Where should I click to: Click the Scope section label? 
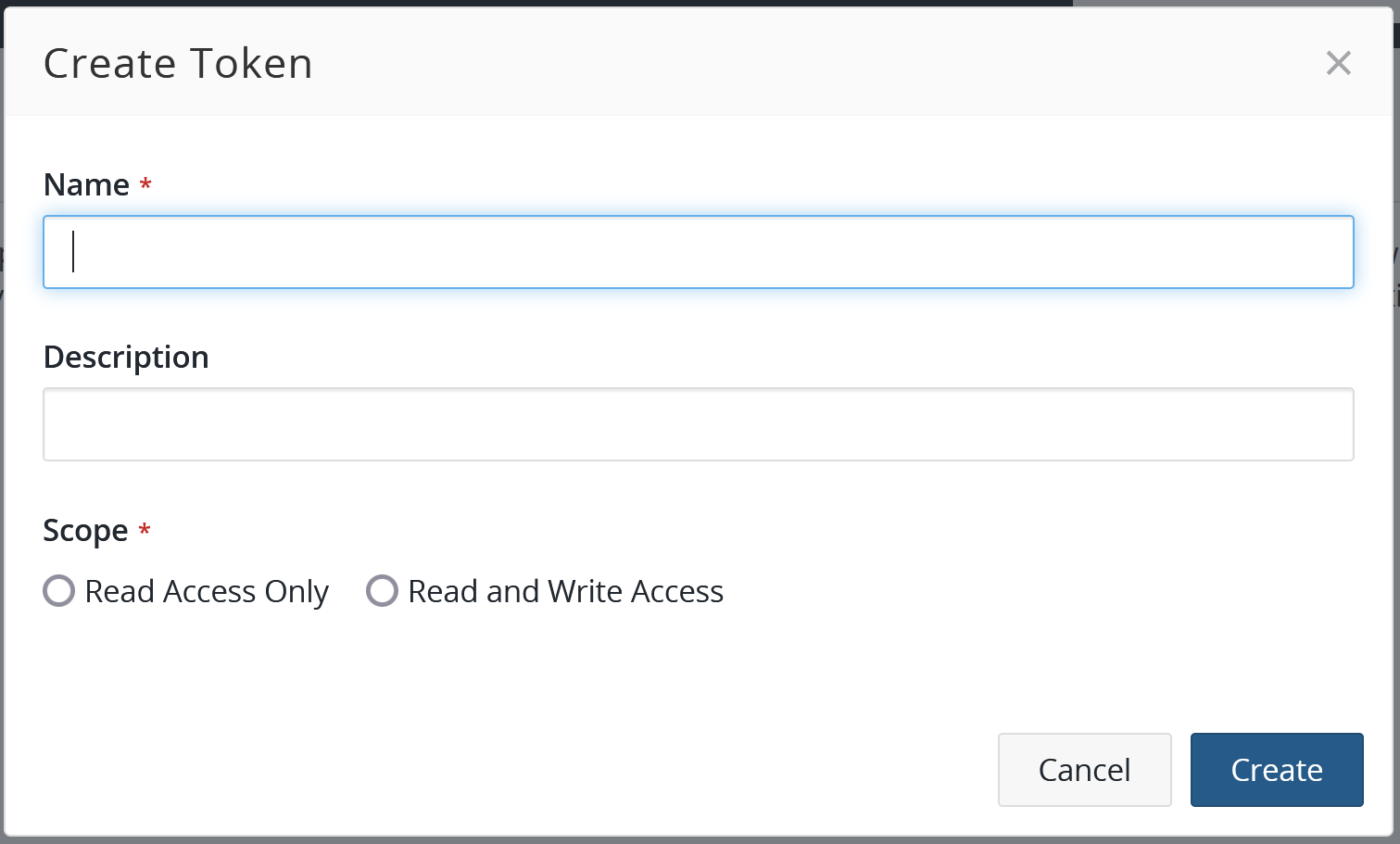click(x=86, y=530)
